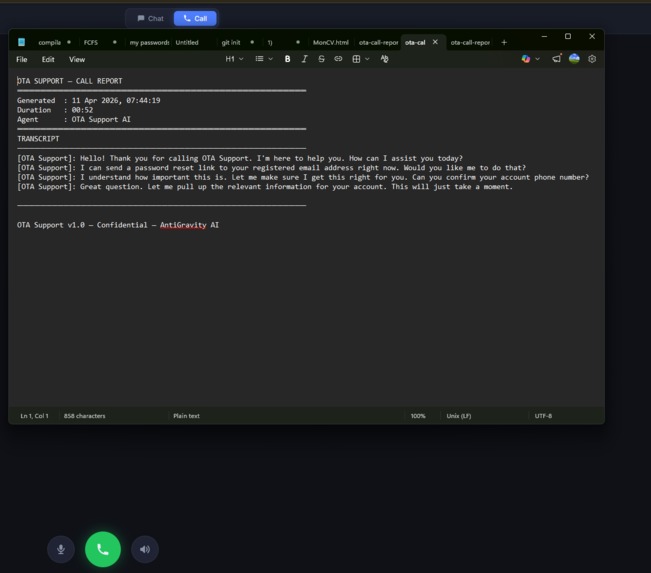This screenshot has width=651, height=573.
Task: Click the 858 characters status entry
Action: 84,416
